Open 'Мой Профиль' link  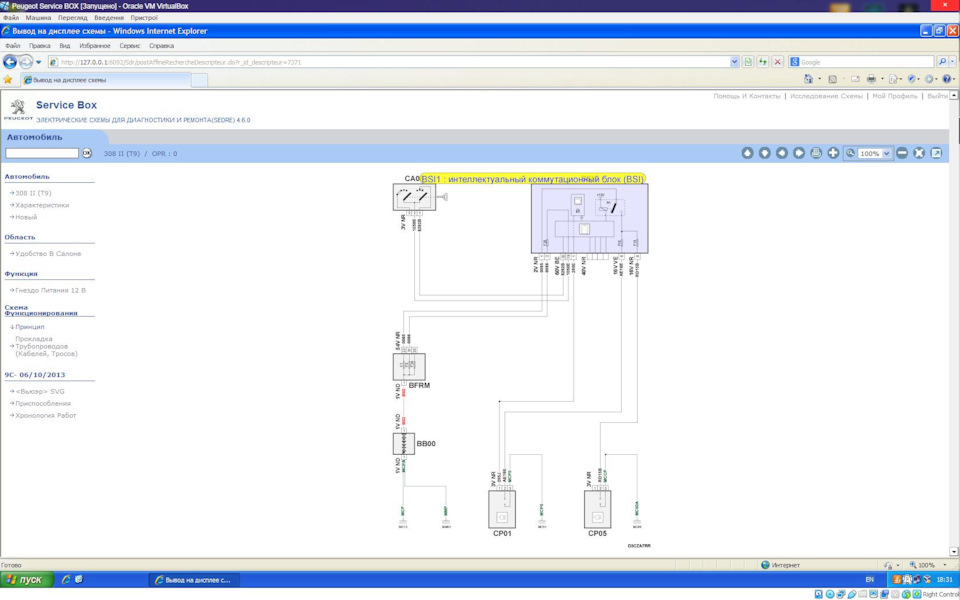point(895,96)
